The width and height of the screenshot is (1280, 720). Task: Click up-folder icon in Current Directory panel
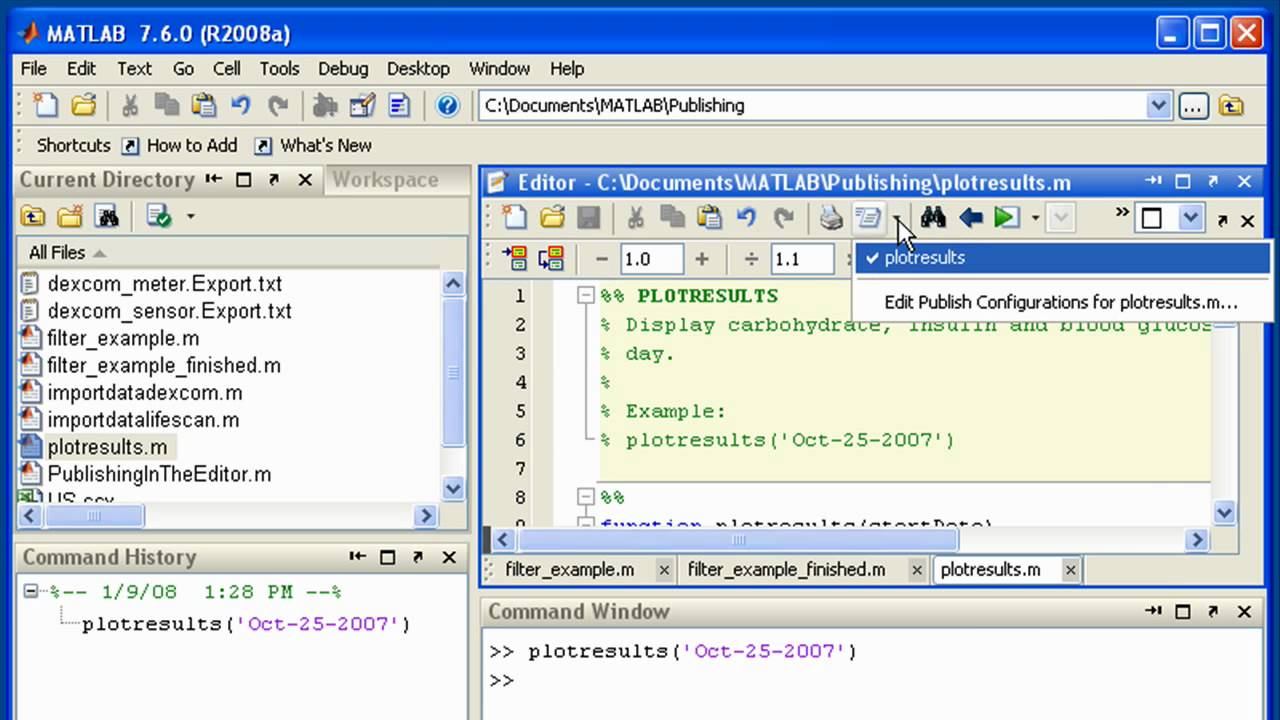33,216
